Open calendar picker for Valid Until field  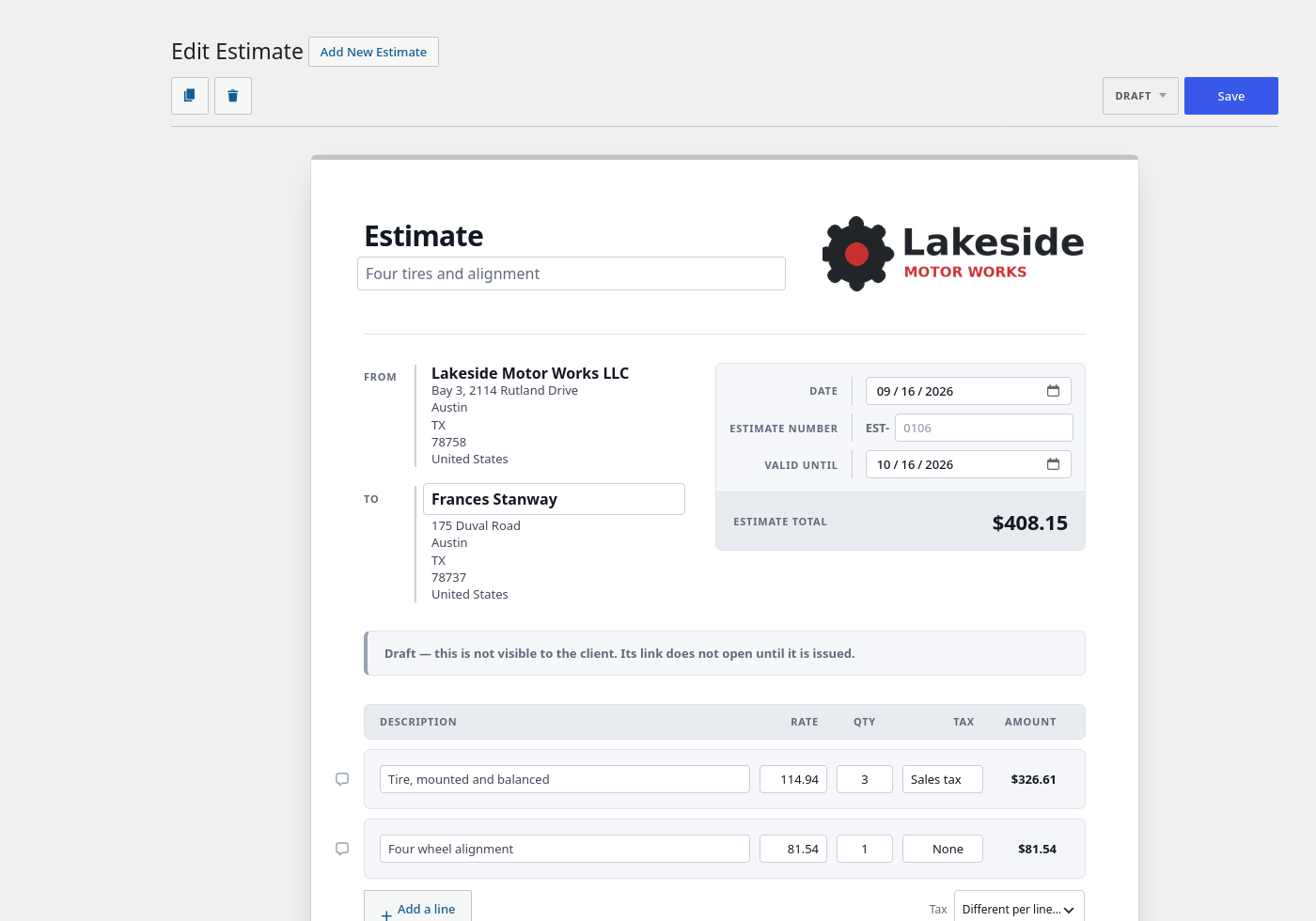pos(1053,464)
